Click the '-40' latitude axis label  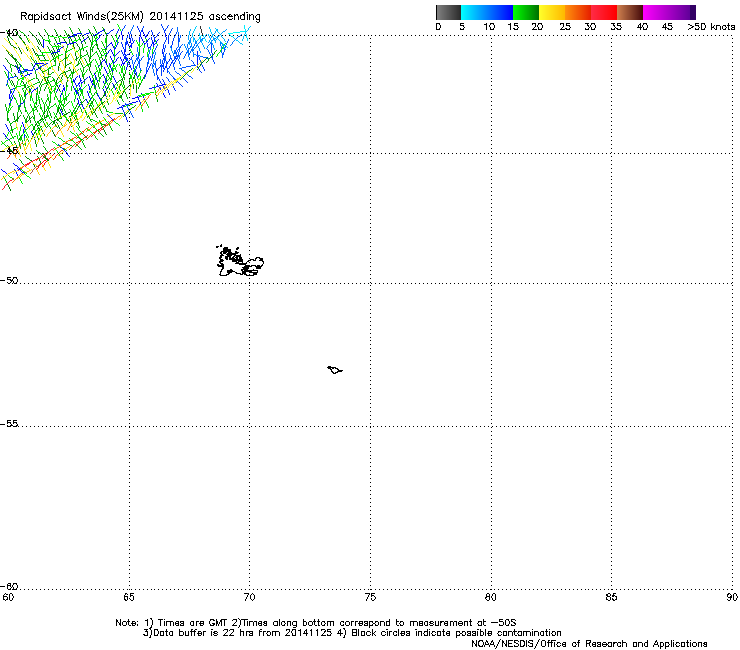9,33
